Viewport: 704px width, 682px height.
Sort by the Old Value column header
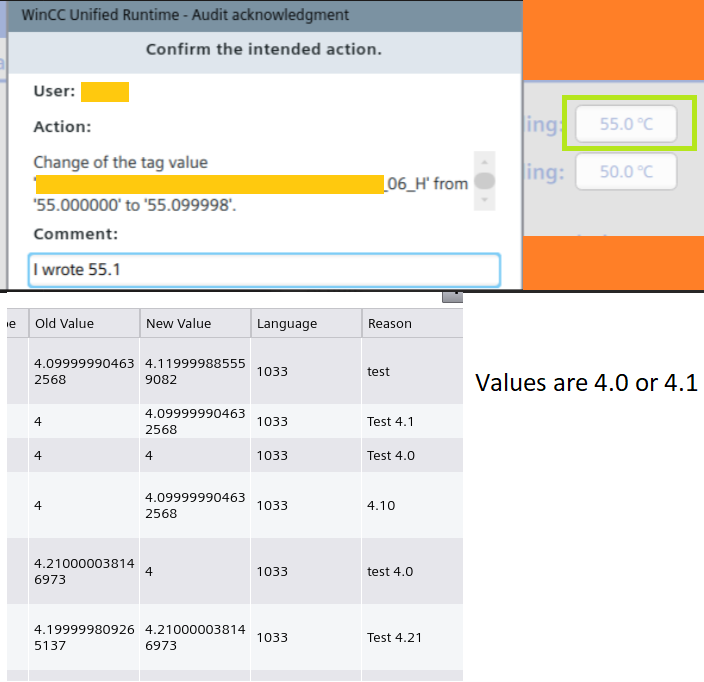click(84, 323)
